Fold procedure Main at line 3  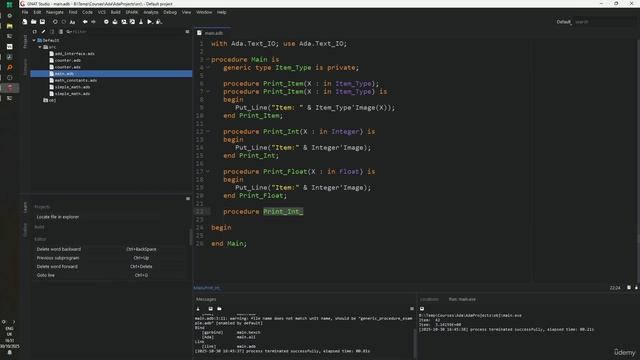(208, 60)
